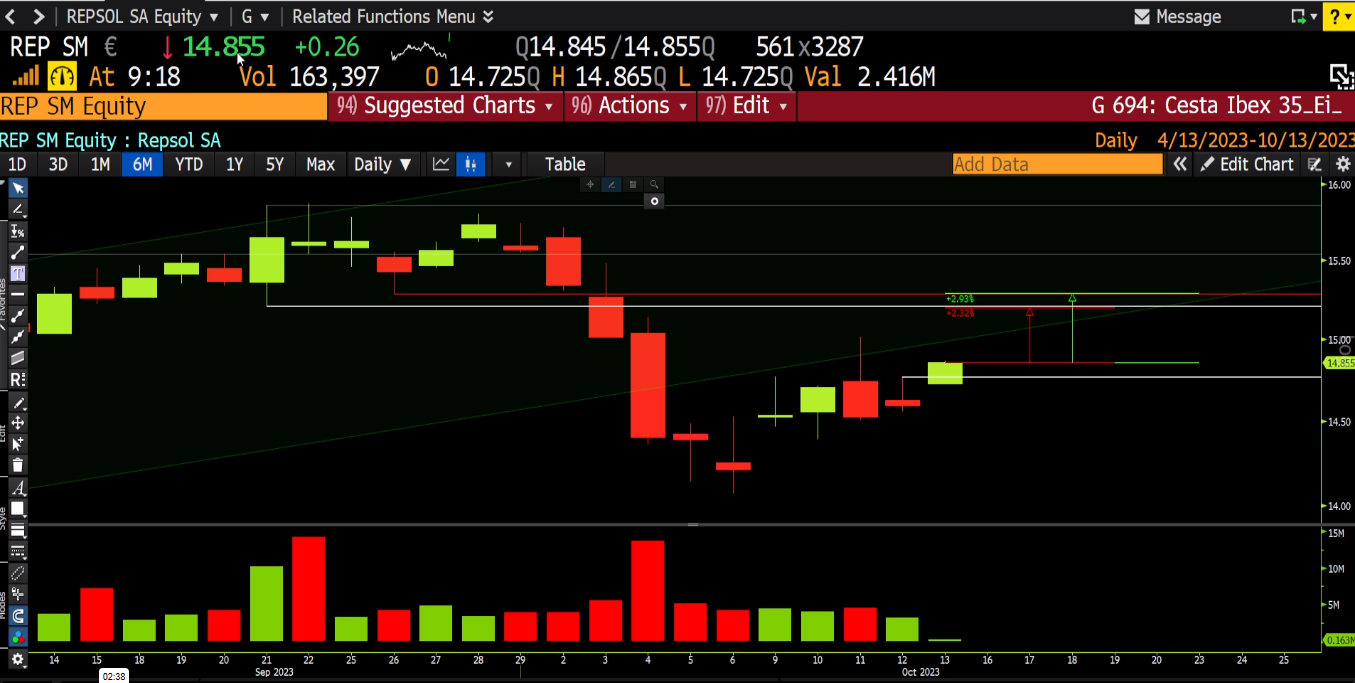Image resolution: width=1355 pixels, height=683 pixels.
Task: Select the 6M range tab
Action: [x=142, y=164]
